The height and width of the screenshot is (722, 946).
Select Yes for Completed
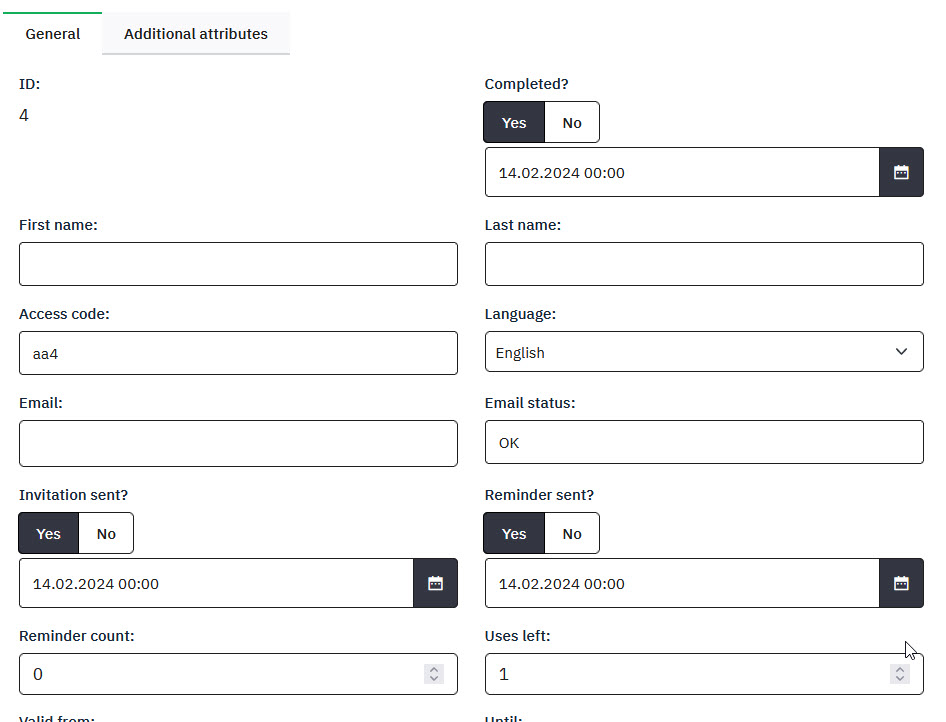coord(514,122)
